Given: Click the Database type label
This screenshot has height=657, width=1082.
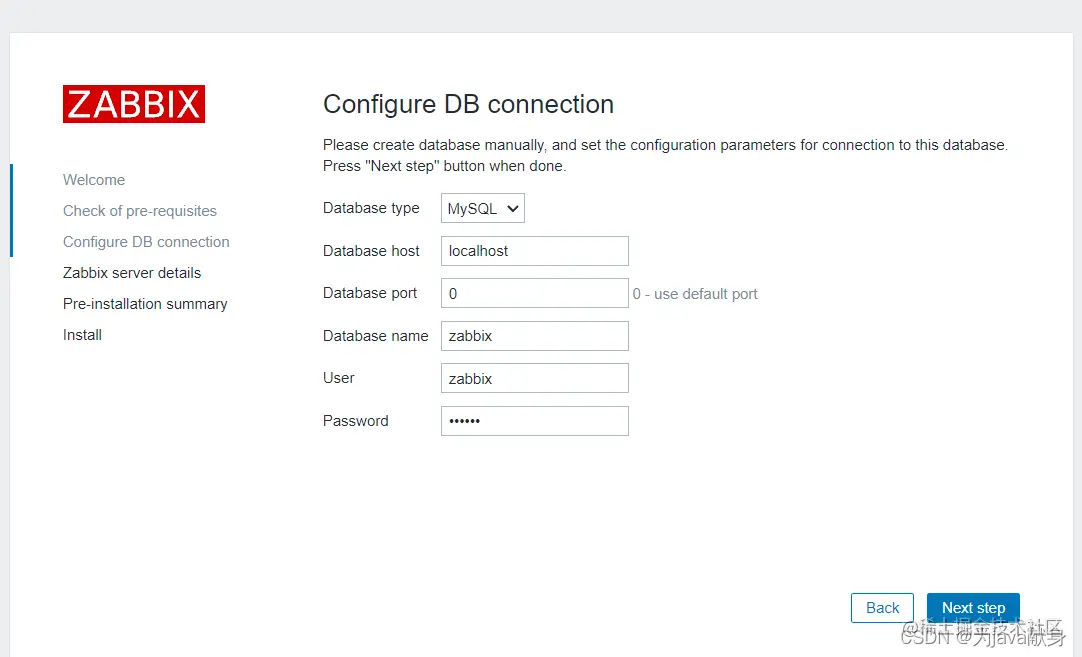Looking at the screenshot, I should point(371,208).
